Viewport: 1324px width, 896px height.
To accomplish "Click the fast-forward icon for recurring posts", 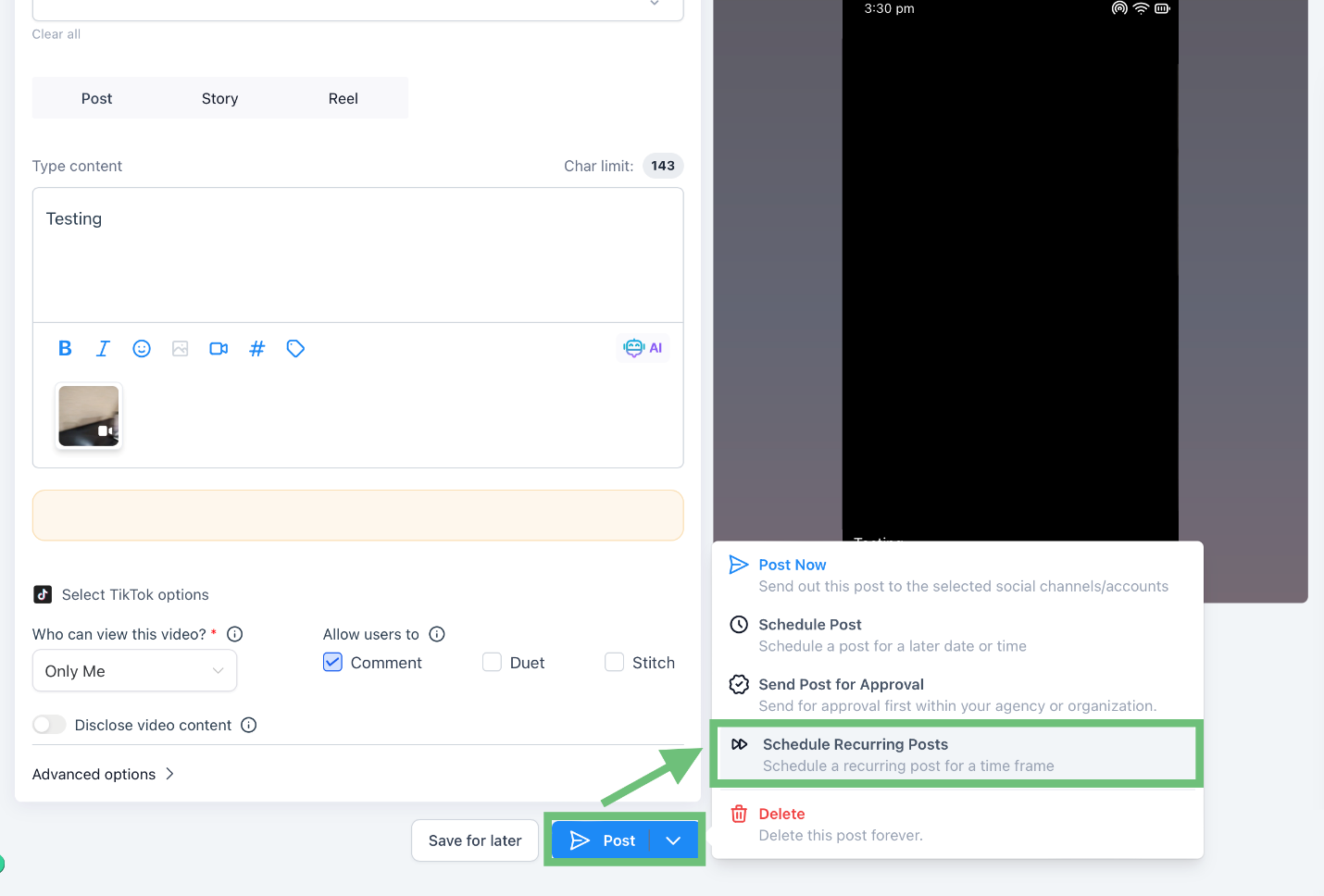I will [740, 744].
